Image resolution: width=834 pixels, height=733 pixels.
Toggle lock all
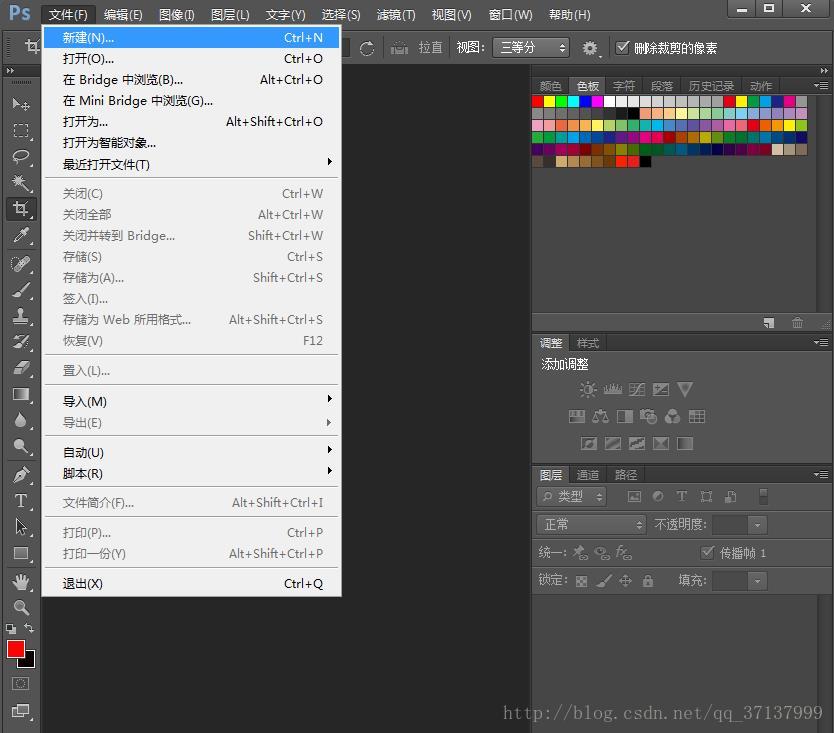647,581
